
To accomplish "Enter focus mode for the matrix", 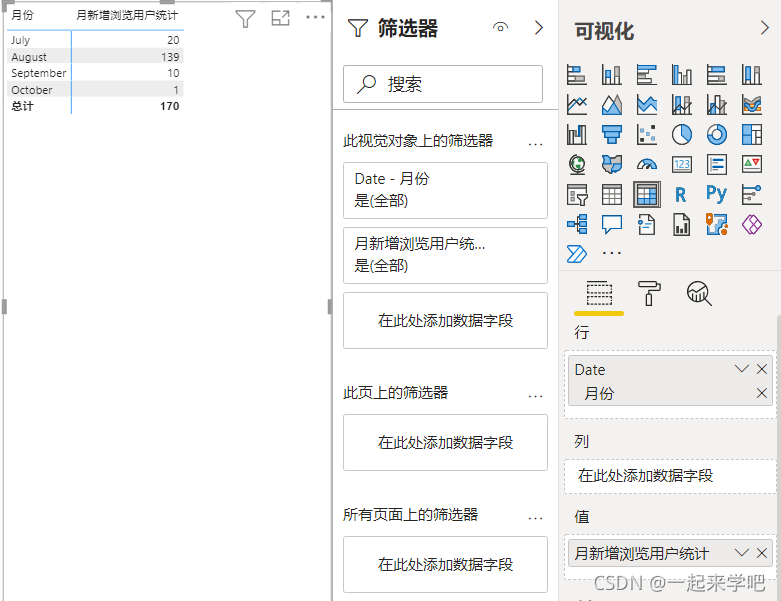I will (x=280, y=18).
